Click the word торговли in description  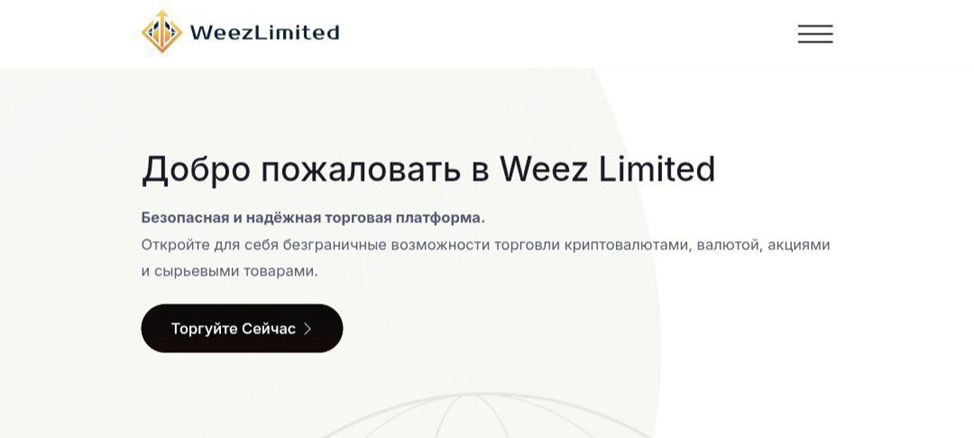[531, 245]
